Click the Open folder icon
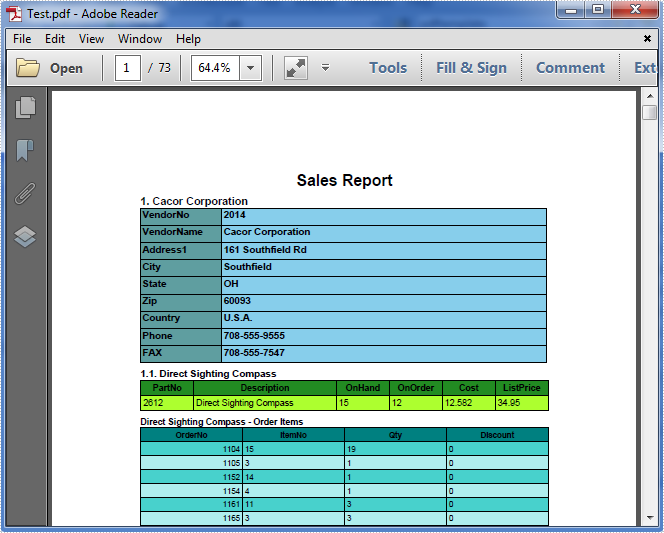 (28, 68)
